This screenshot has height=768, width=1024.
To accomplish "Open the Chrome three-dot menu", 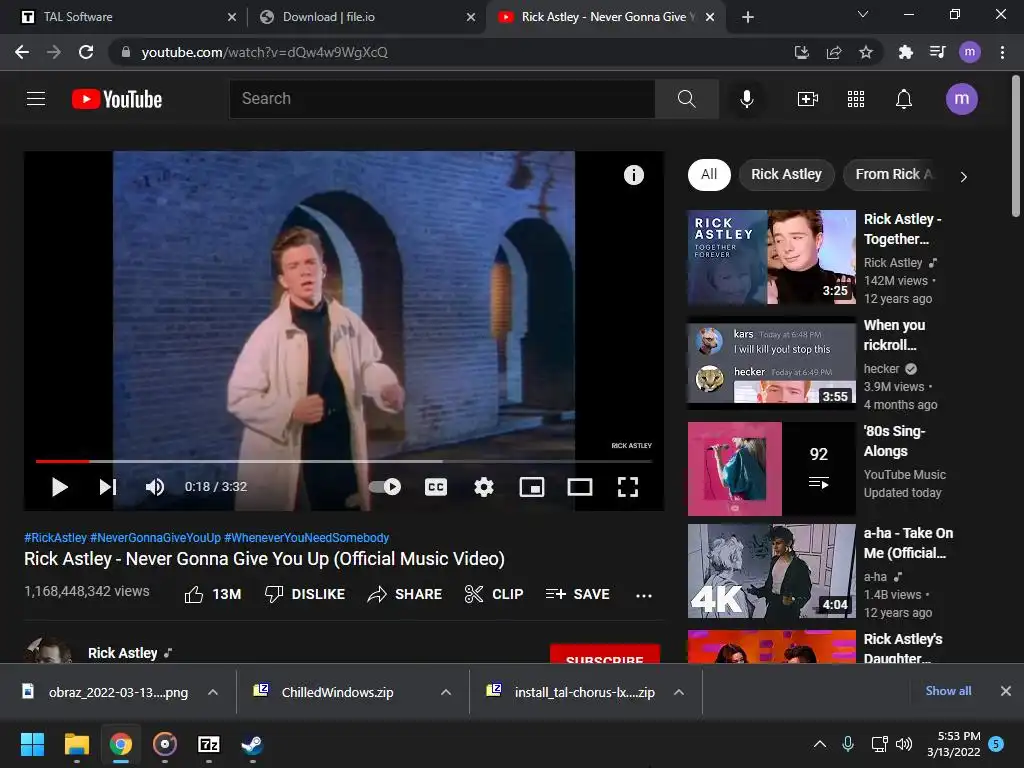I will pyautogui.click(x=1002, y=52).
